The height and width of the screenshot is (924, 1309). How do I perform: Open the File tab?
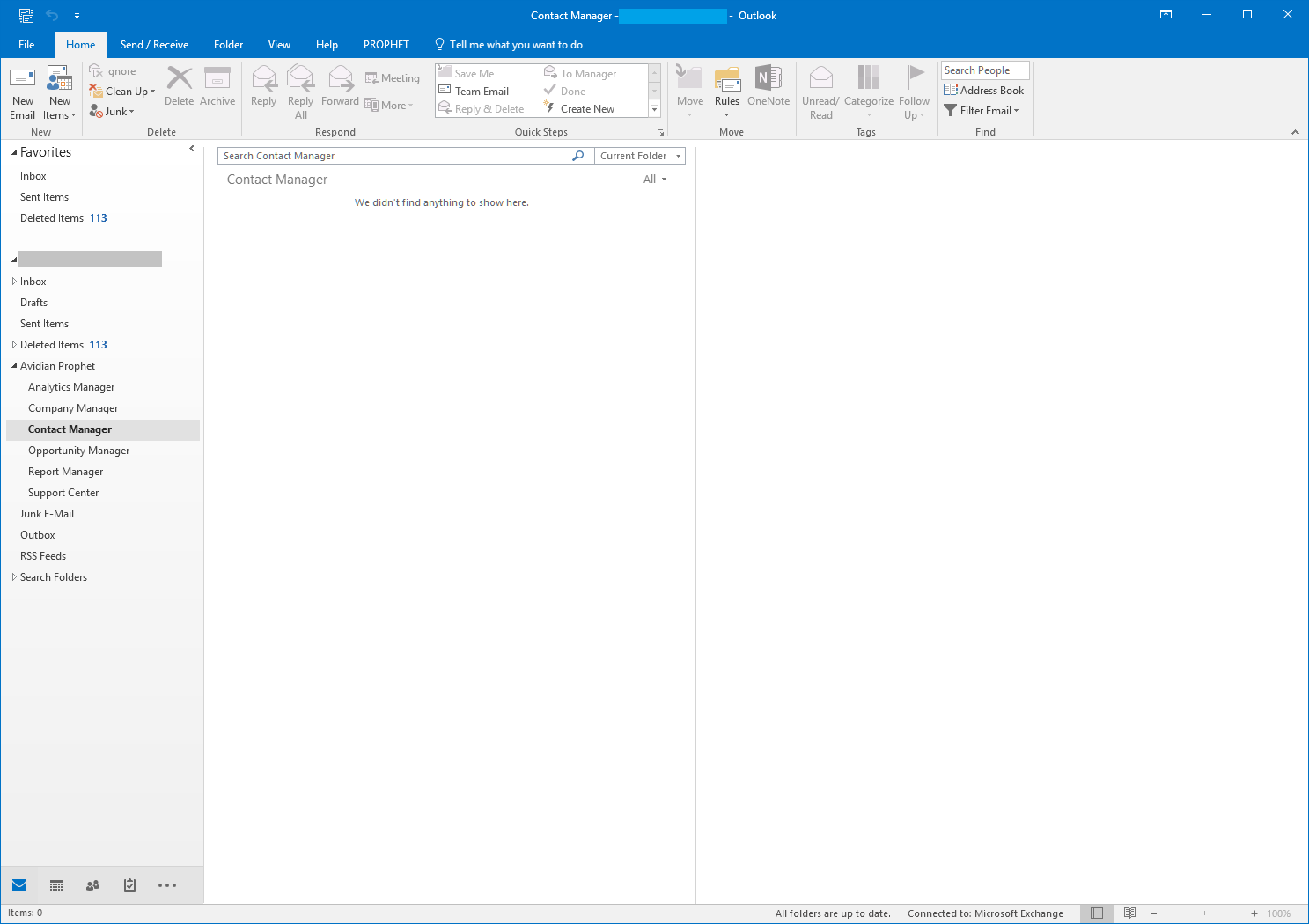26,45
